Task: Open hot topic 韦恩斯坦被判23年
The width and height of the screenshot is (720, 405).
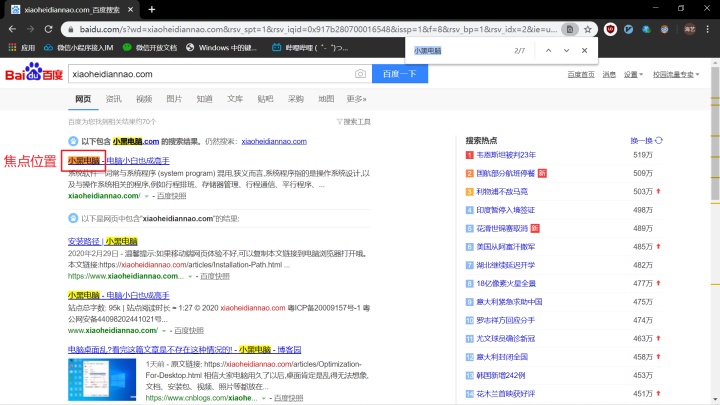Action: 506,155
